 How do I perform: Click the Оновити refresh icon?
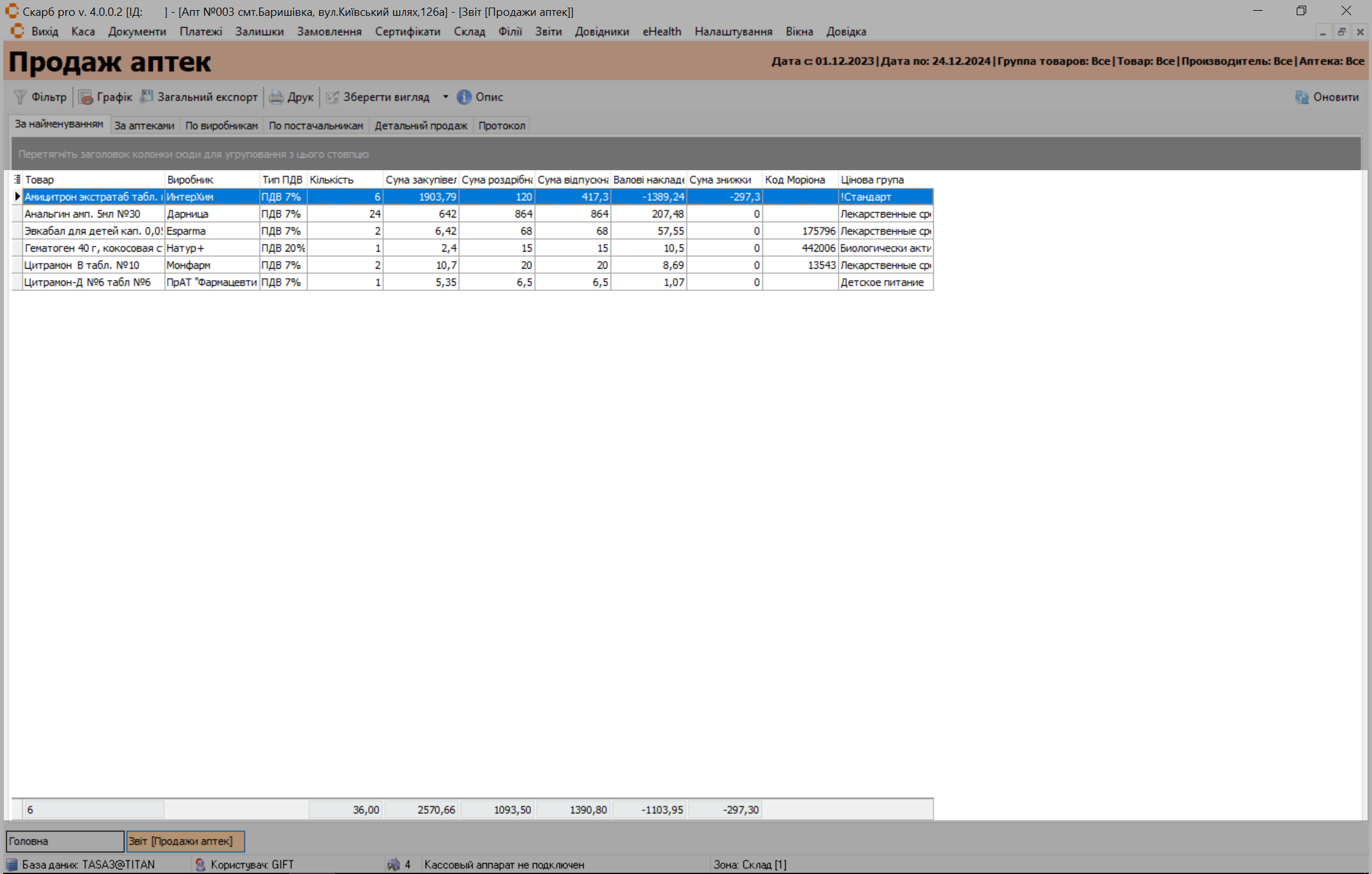[x=1302, y=97]
